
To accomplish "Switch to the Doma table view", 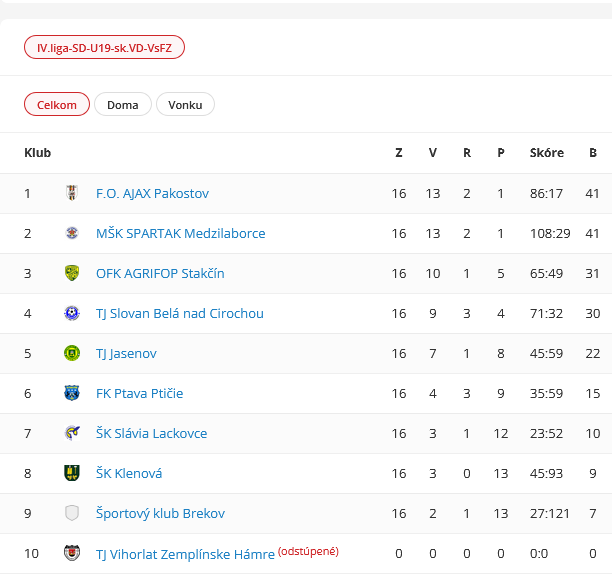I will (x=123, y=105).
